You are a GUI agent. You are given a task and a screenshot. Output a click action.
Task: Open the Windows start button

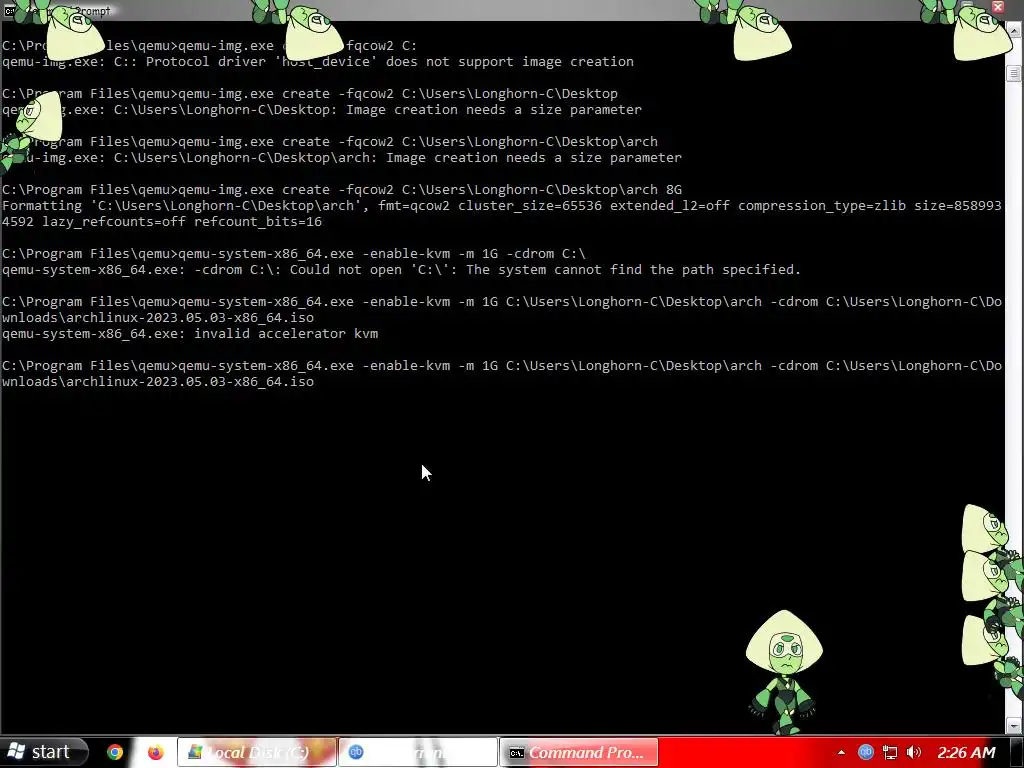click(43, 752)
